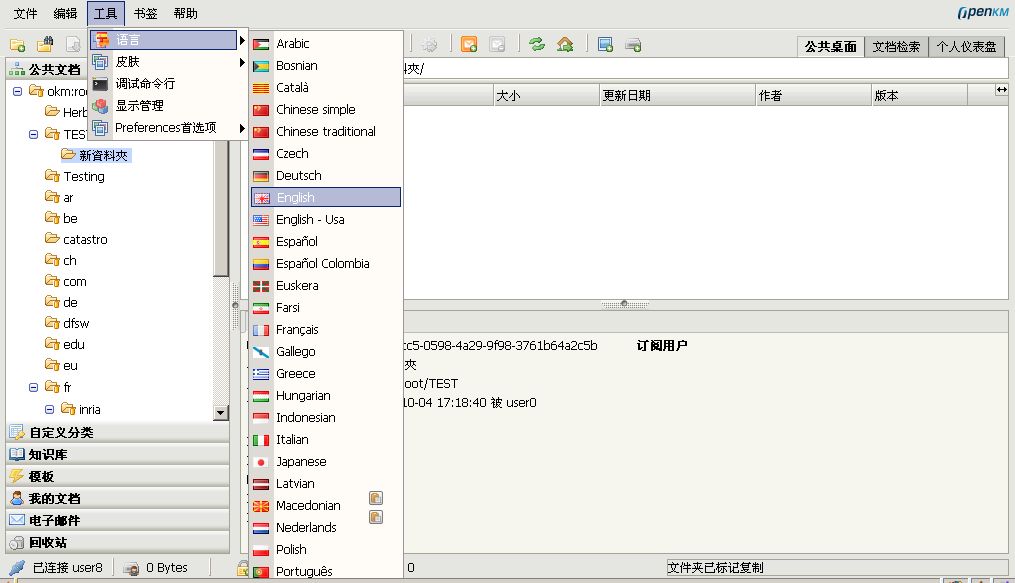Screen dimensions: 1015x583
Task: Switch to the 个人仪表盘 tab
Action: point(966,47)
